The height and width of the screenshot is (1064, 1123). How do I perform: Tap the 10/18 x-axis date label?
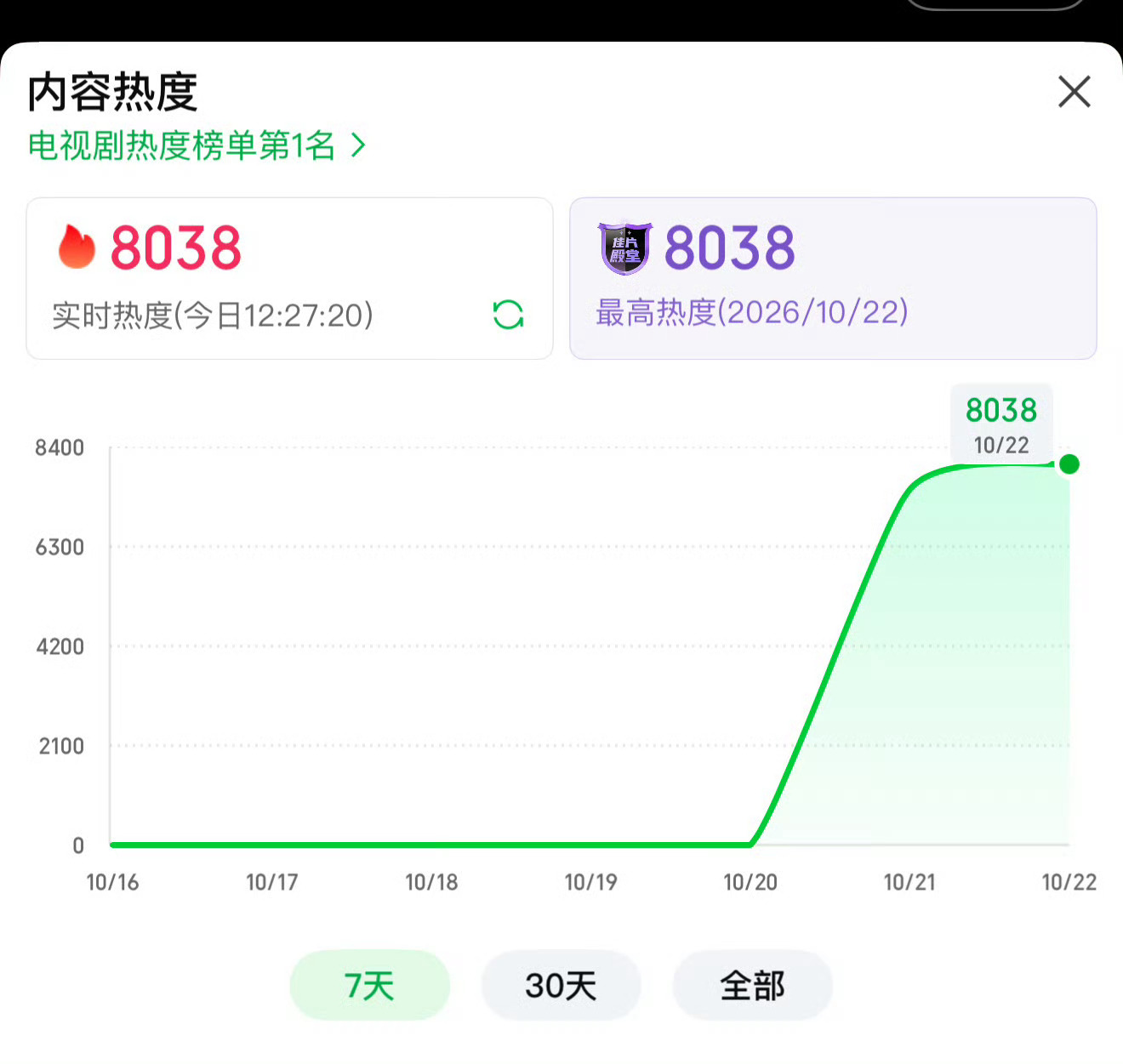coord(431,882)
